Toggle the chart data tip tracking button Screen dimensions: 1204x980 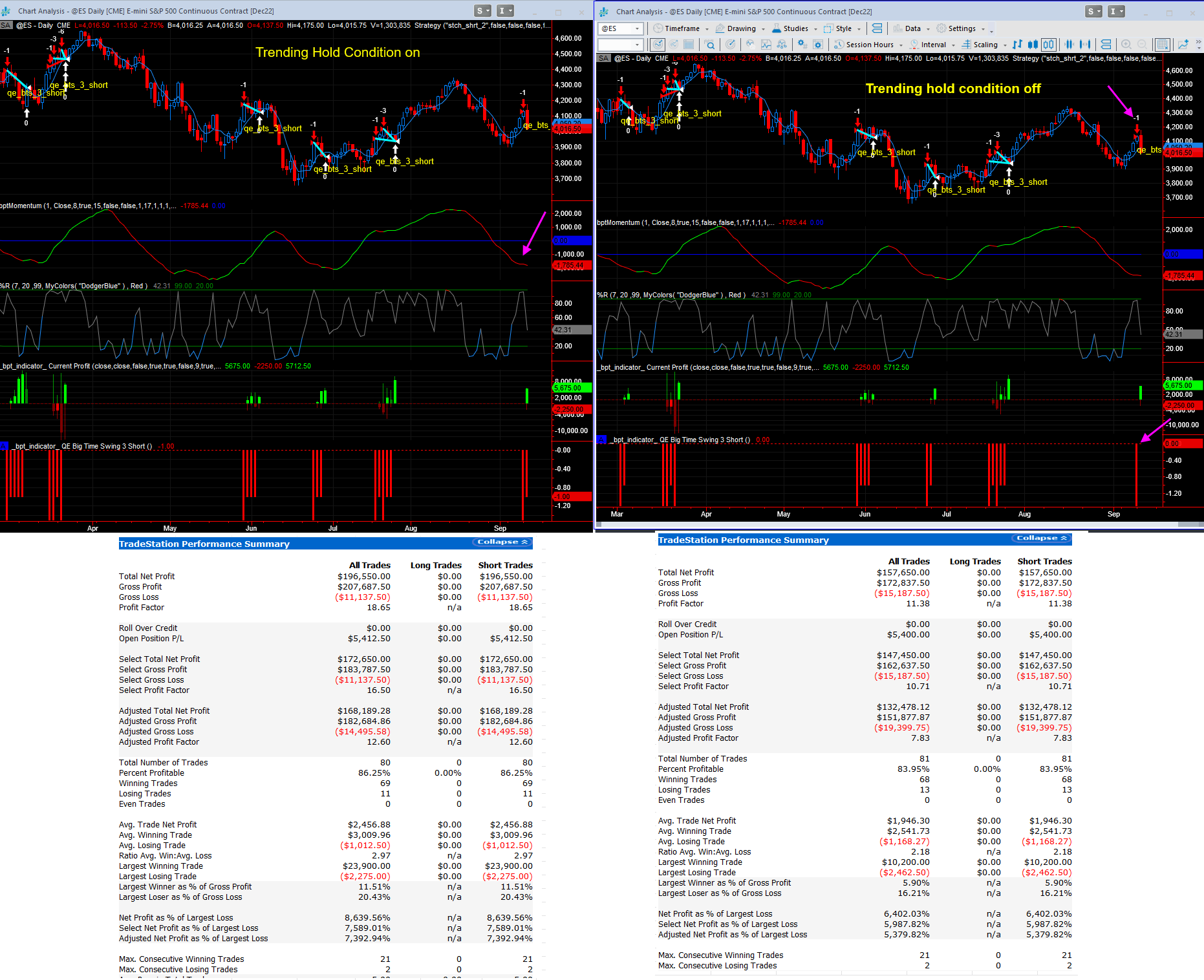tap(658, 45)
